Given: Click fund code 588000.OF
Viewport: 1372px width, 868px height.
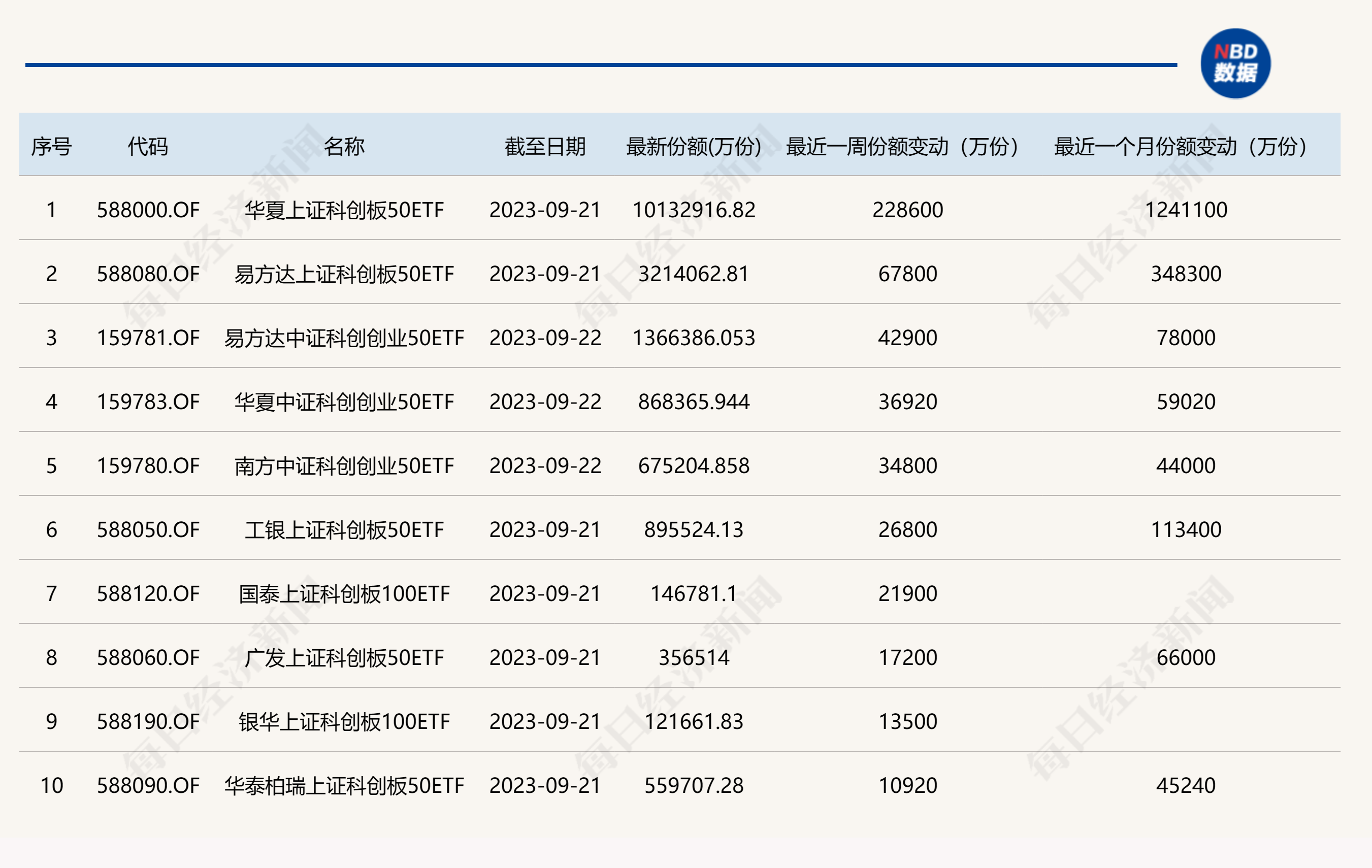Looking at the screenshot, I should pyautogui.click(x=148, y=210).
